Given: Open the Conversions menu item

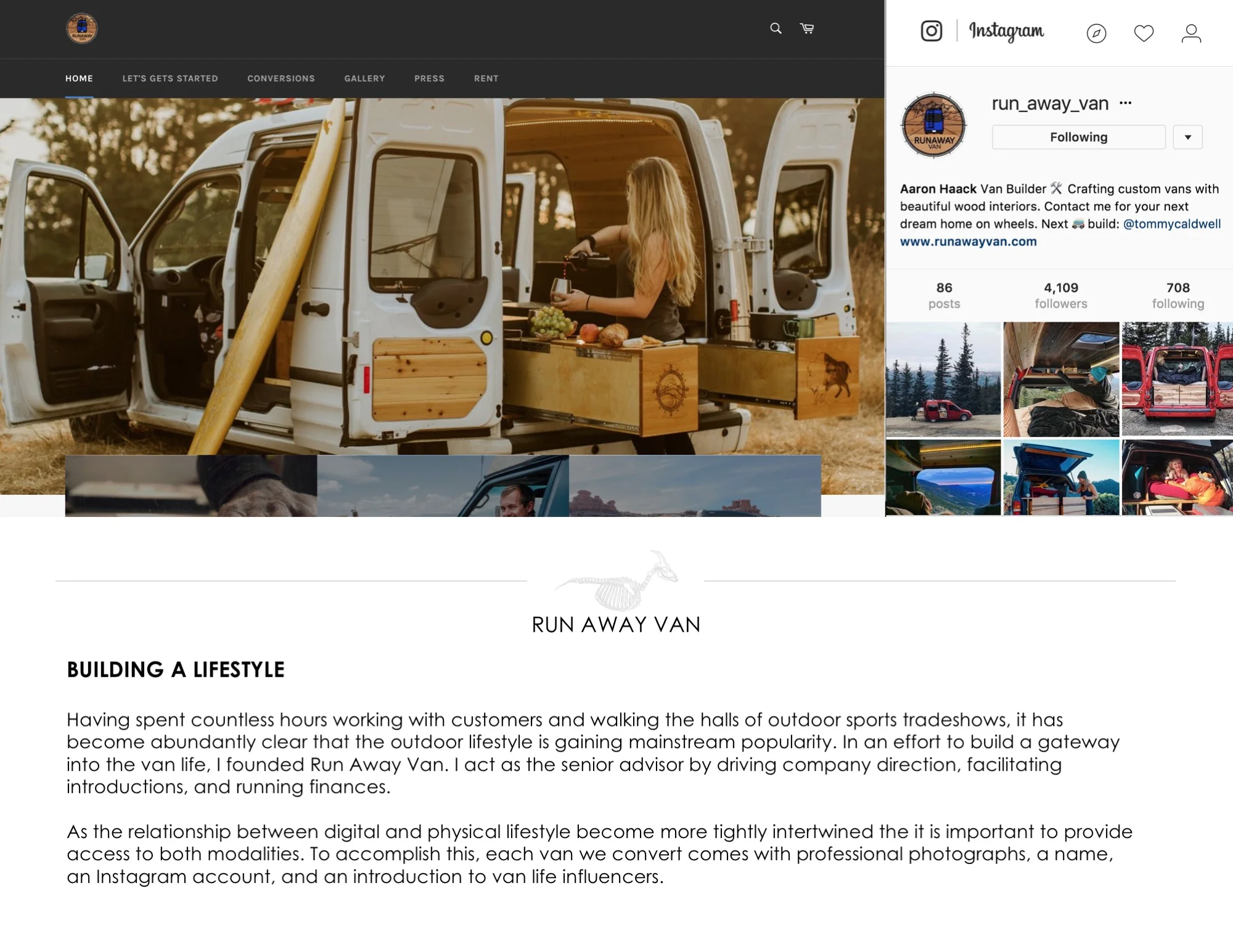Looking at the screenshot, I should tap(281, 78).
